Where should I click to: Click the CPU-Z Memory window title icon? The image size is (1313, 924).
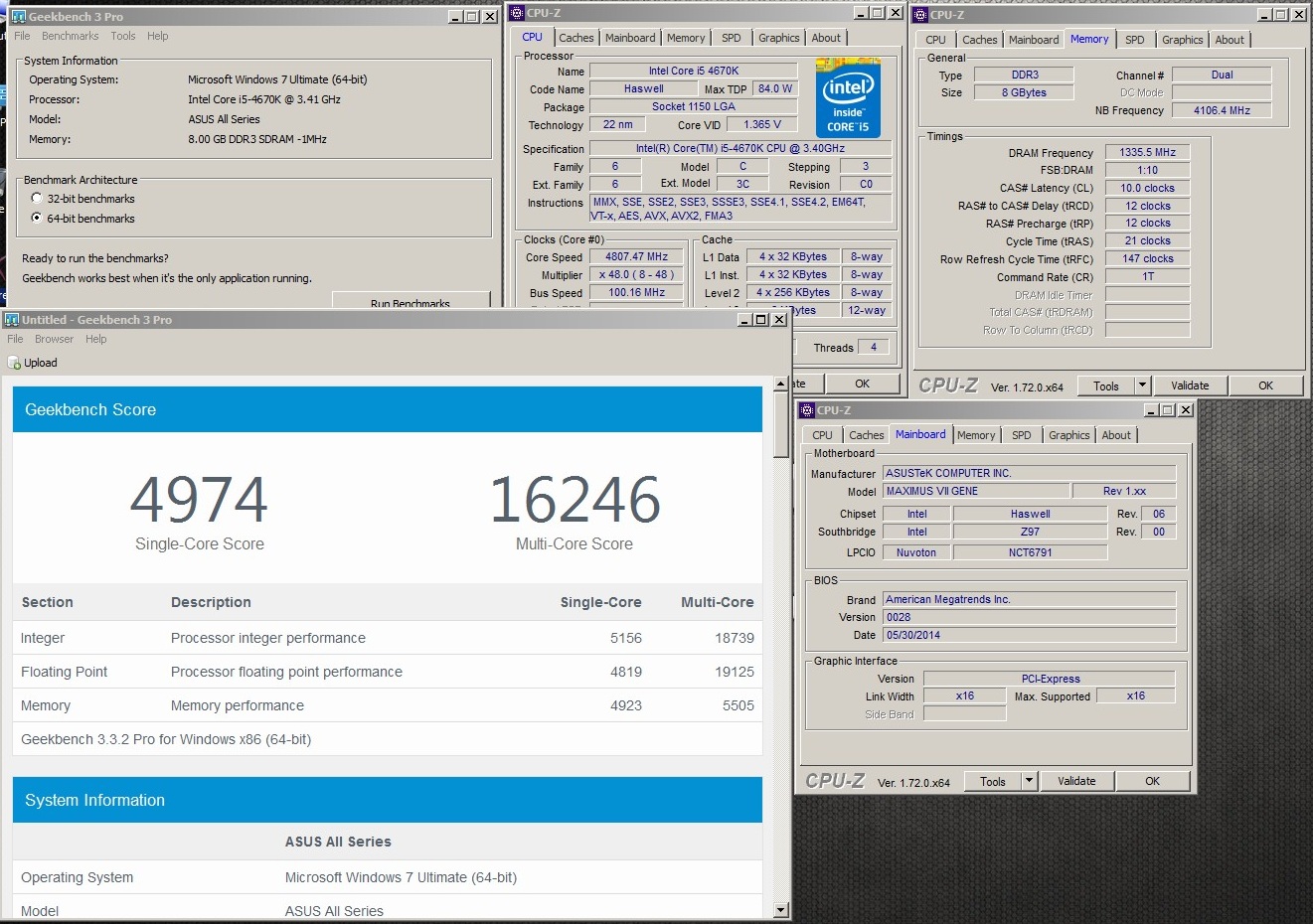(x=920, y=15)
